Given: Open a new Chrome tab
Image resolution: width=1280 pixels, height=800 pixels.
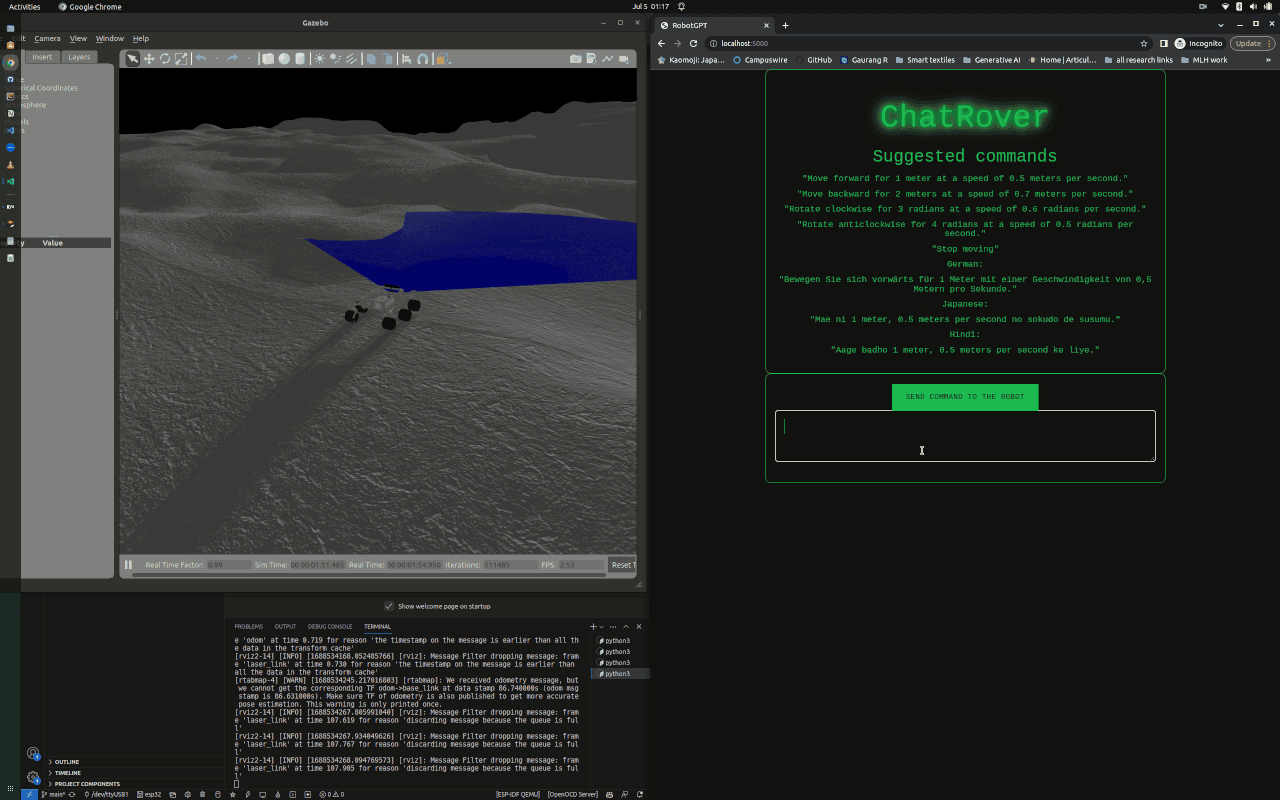Looking at the screenshot, I should (785, 25).
